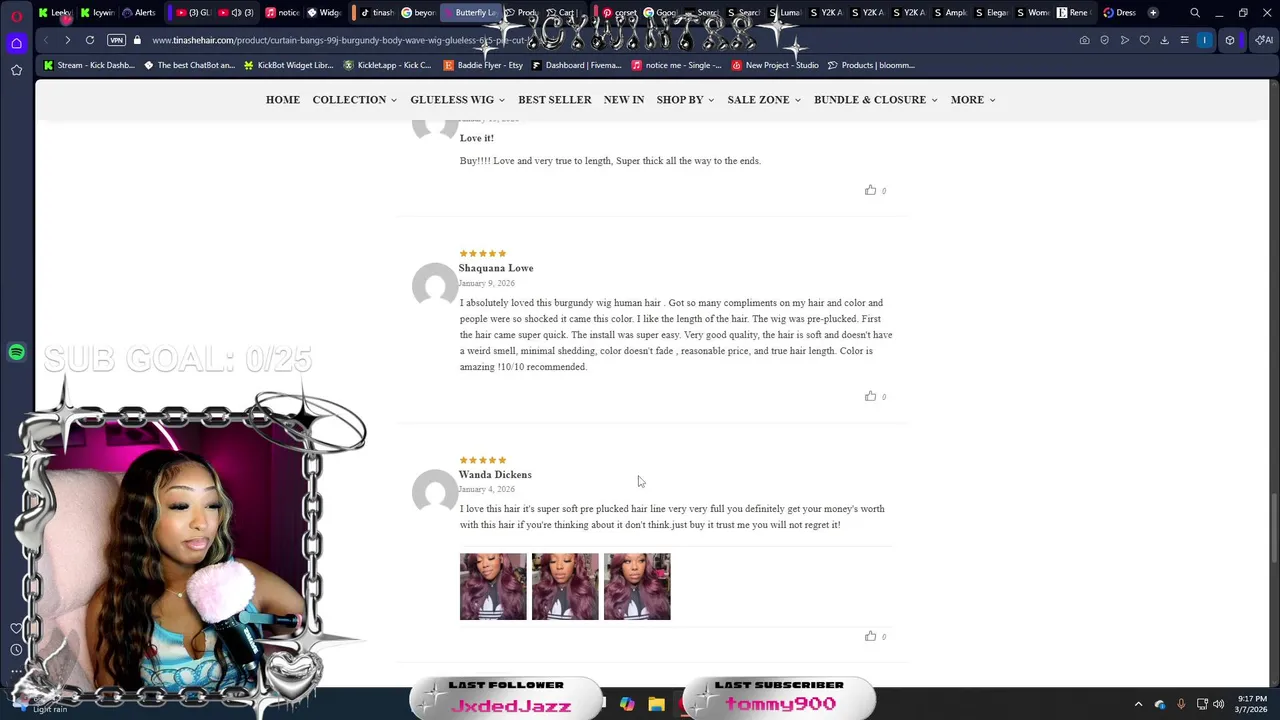This screenshot has width=1280, height=720.
Task: Open the clock showing 9:17 PM
Action: [x=1251, y=704]
